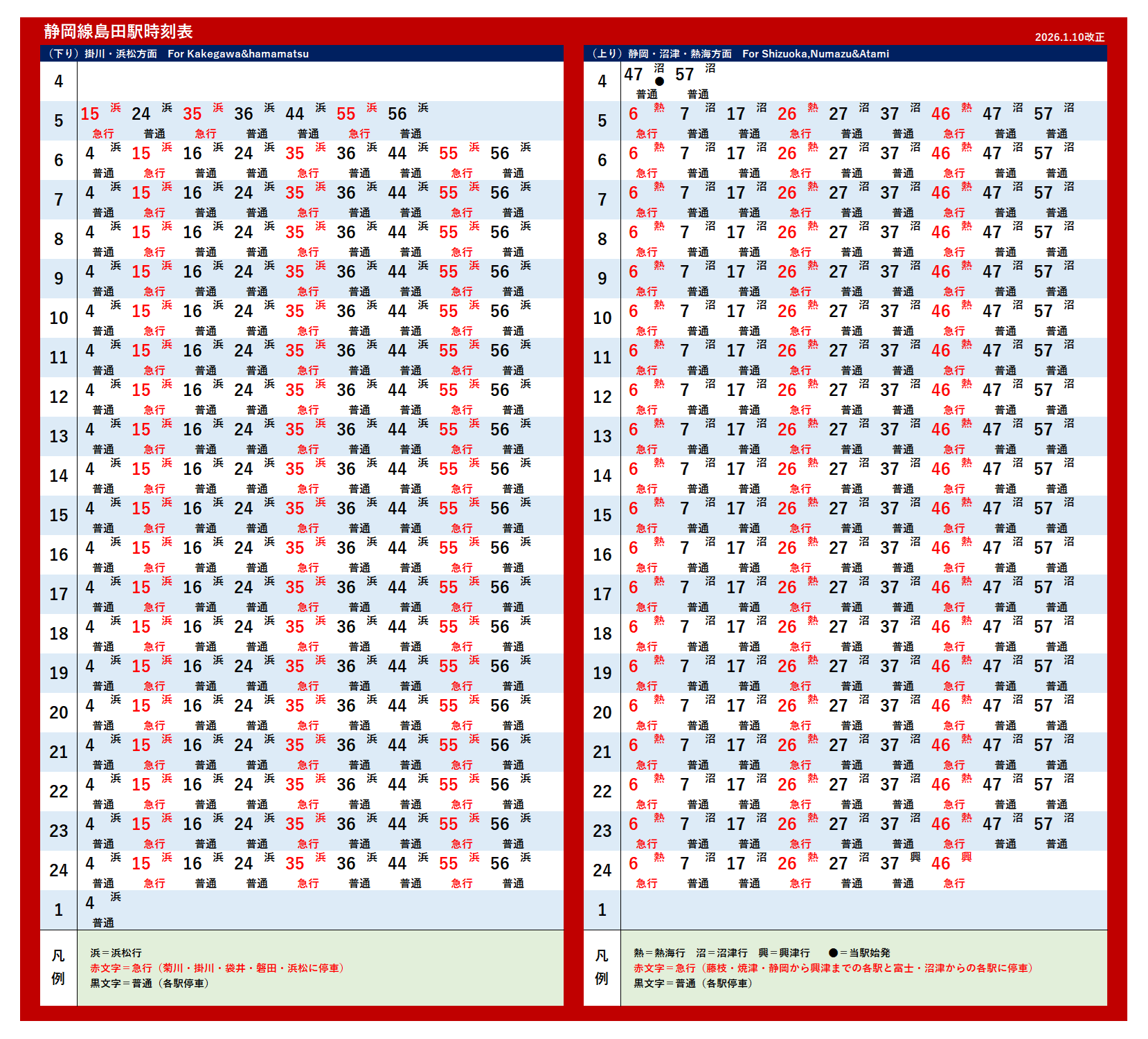Click the black dot symbol in the right legend
Viewport: 1148px width, 1039px height.
click(x=833, y=953)
